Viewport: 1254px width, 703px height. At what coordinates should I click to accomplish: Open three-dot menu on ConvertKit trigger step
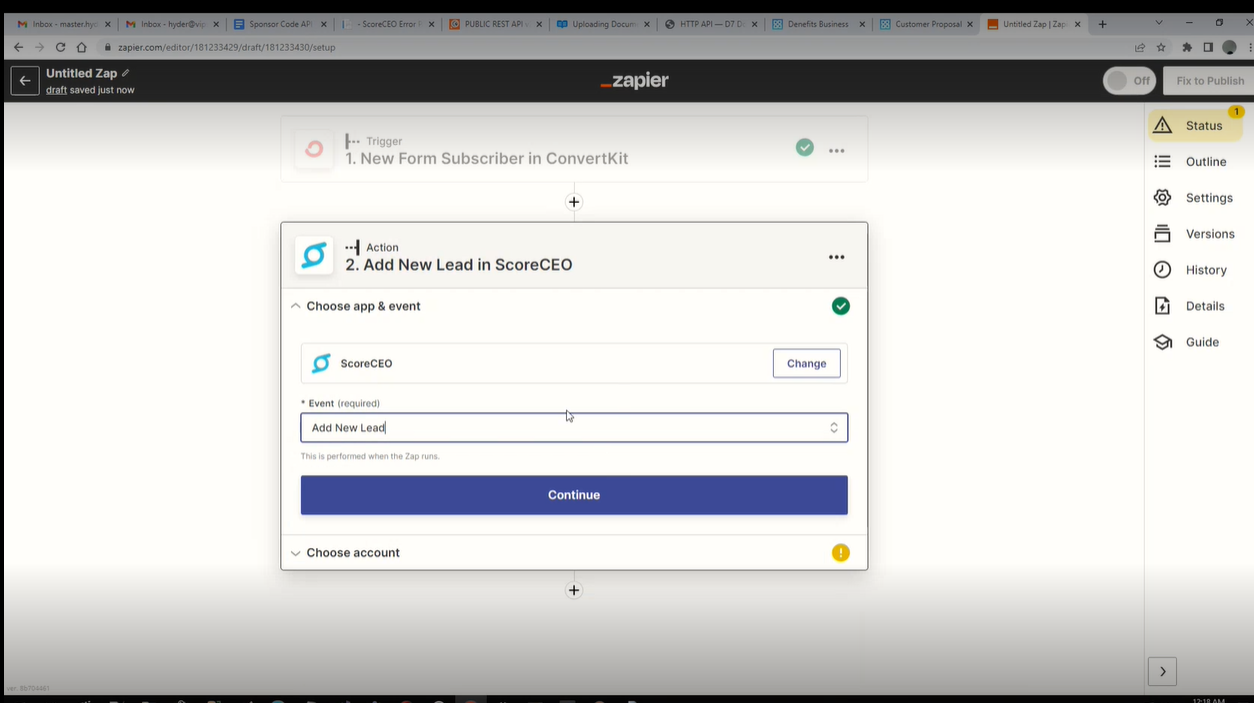(x=837, y=151)
